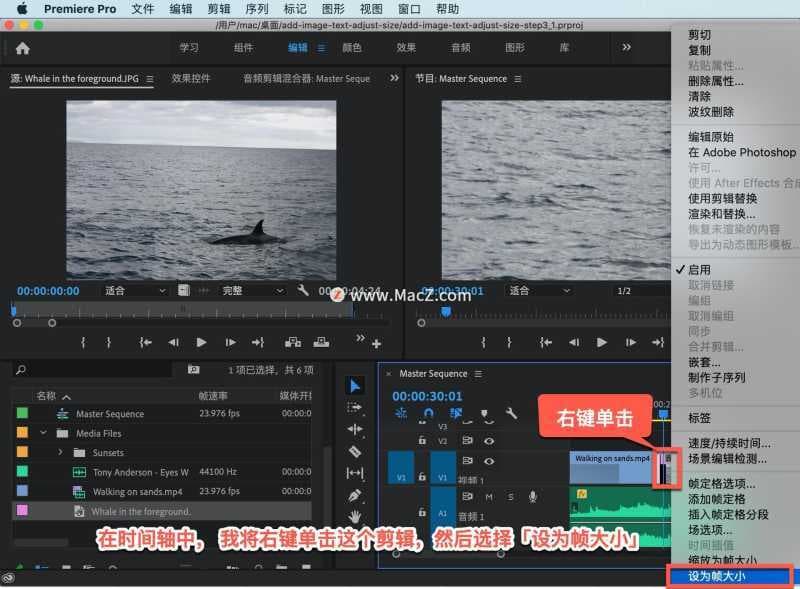Pick the Razor tool in the toolbar

pyautogui.click(x=355, y=450)
